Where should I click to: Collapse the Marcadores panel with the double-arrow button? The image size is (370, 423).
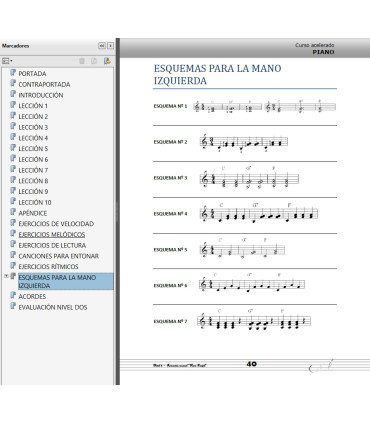point(102,46)
